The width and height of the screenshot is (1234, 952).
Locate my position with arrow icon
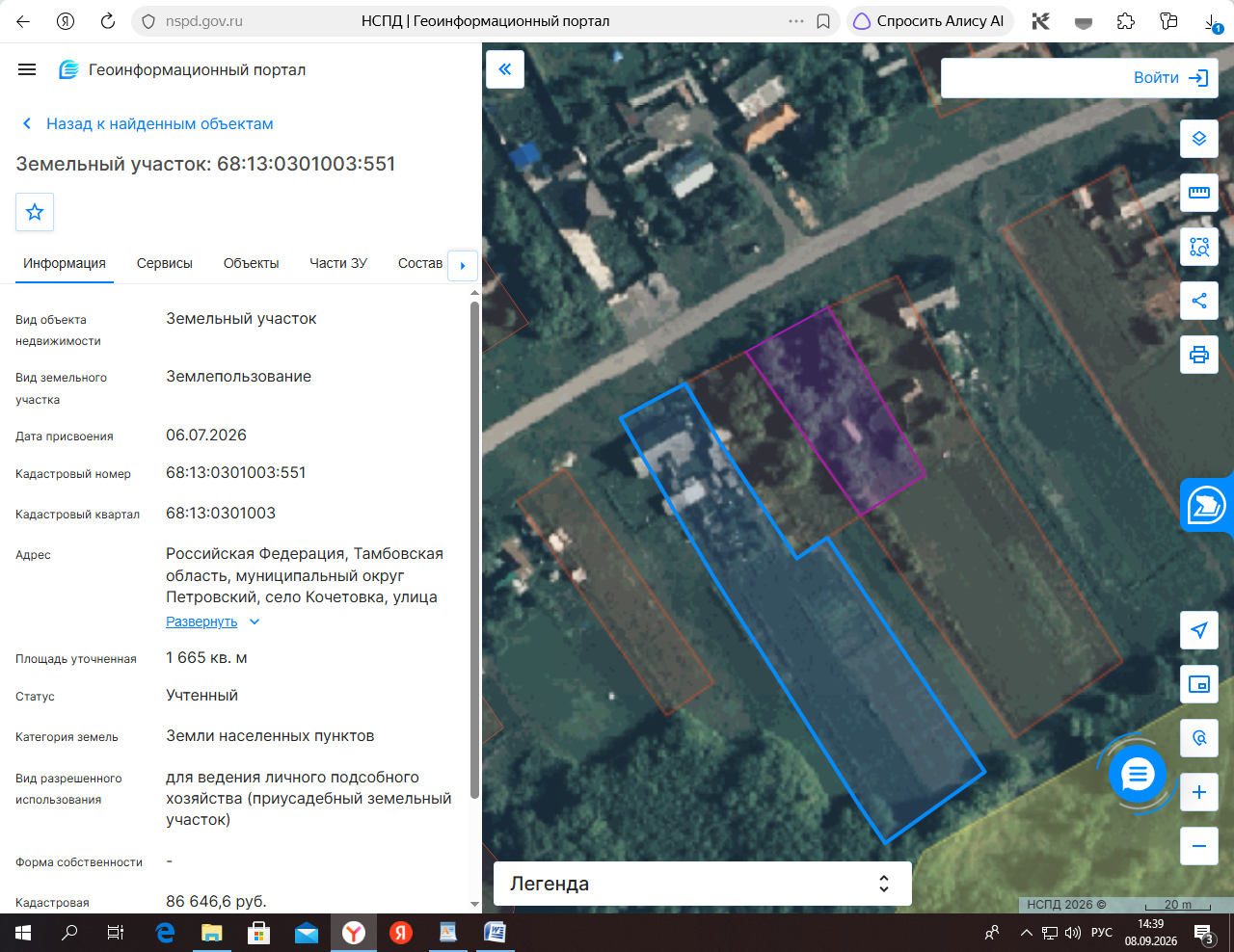1199,630
